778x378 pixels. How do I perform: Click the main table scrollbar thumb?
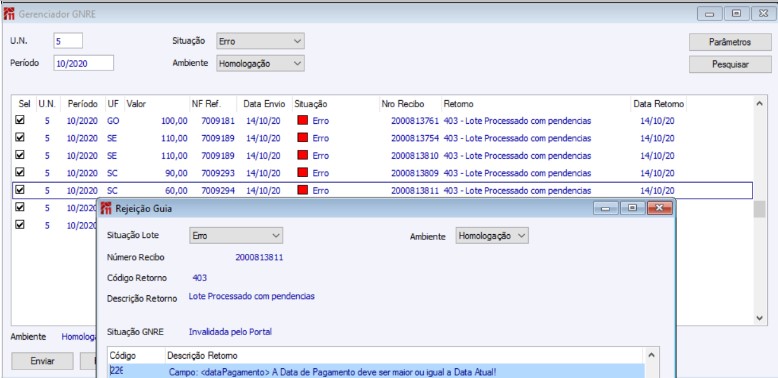pos(759,209)
